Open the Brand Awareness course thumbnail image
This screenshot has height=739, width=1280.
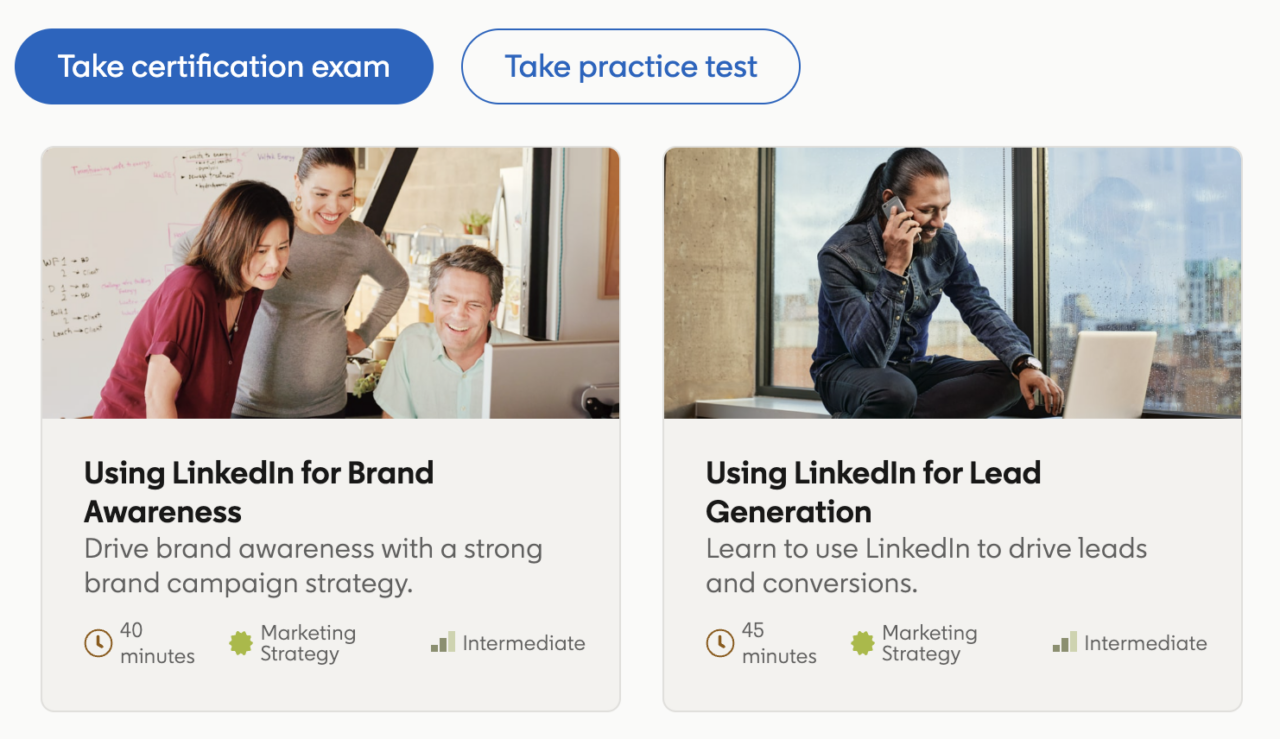(x=330, y=283)
